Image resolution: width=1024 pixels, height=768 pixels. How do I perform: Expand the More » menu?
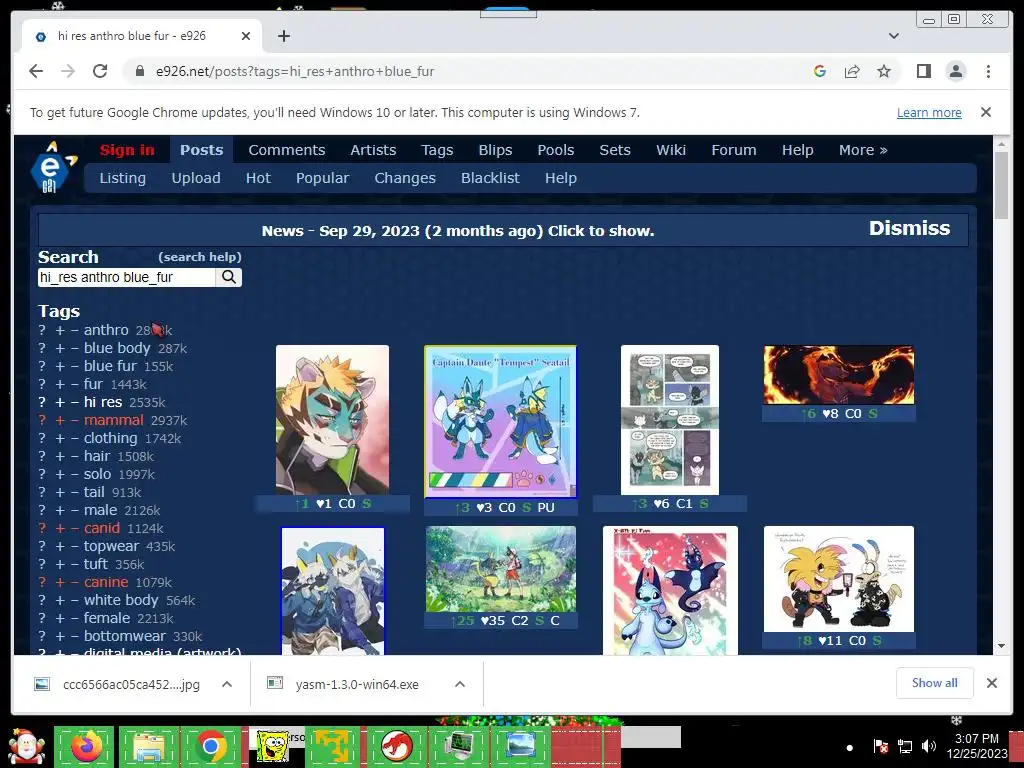863,150
